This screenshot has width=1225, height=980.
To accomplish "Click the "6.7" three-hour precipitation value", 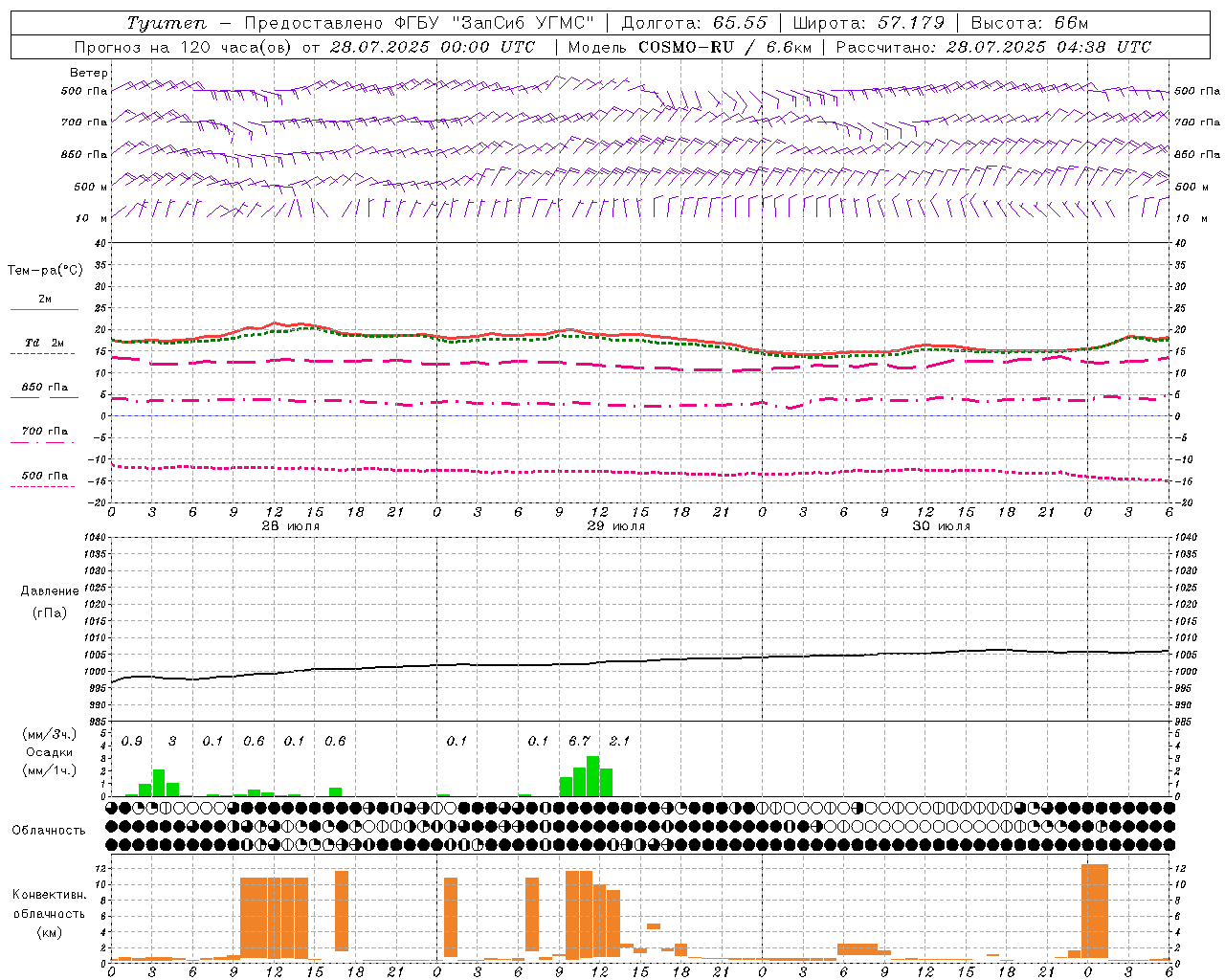I will [579, 742].
